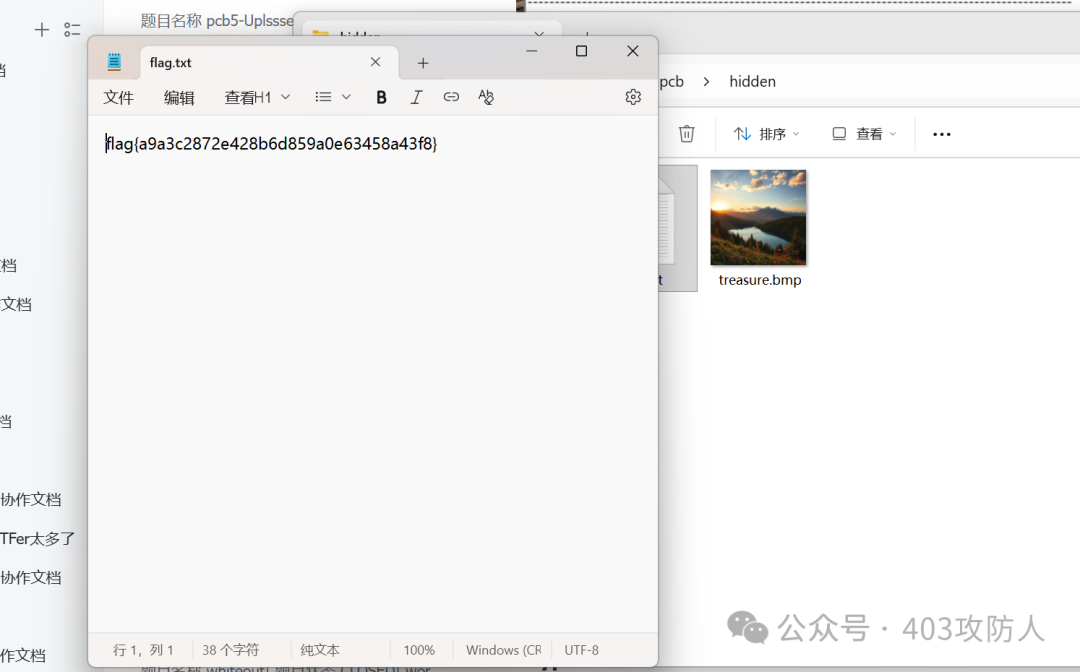Select the treasure.bmp file name

point(760,280)
